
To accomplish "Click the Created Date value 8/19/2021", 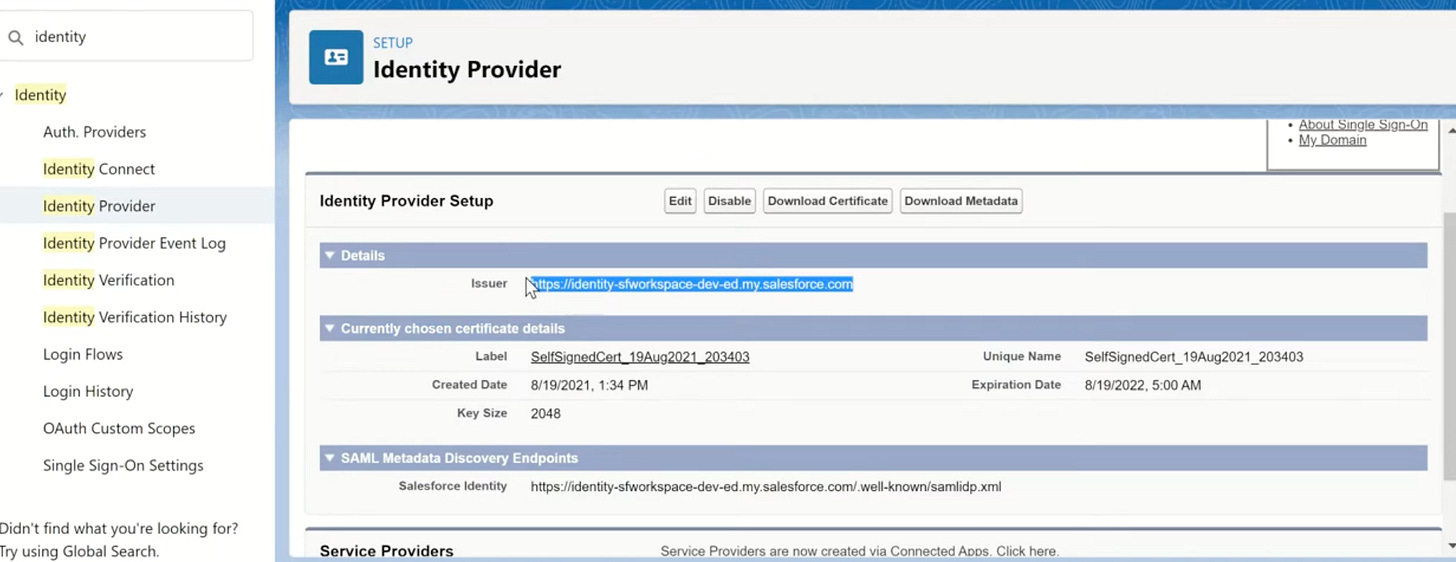I will (x=589, y=385).
